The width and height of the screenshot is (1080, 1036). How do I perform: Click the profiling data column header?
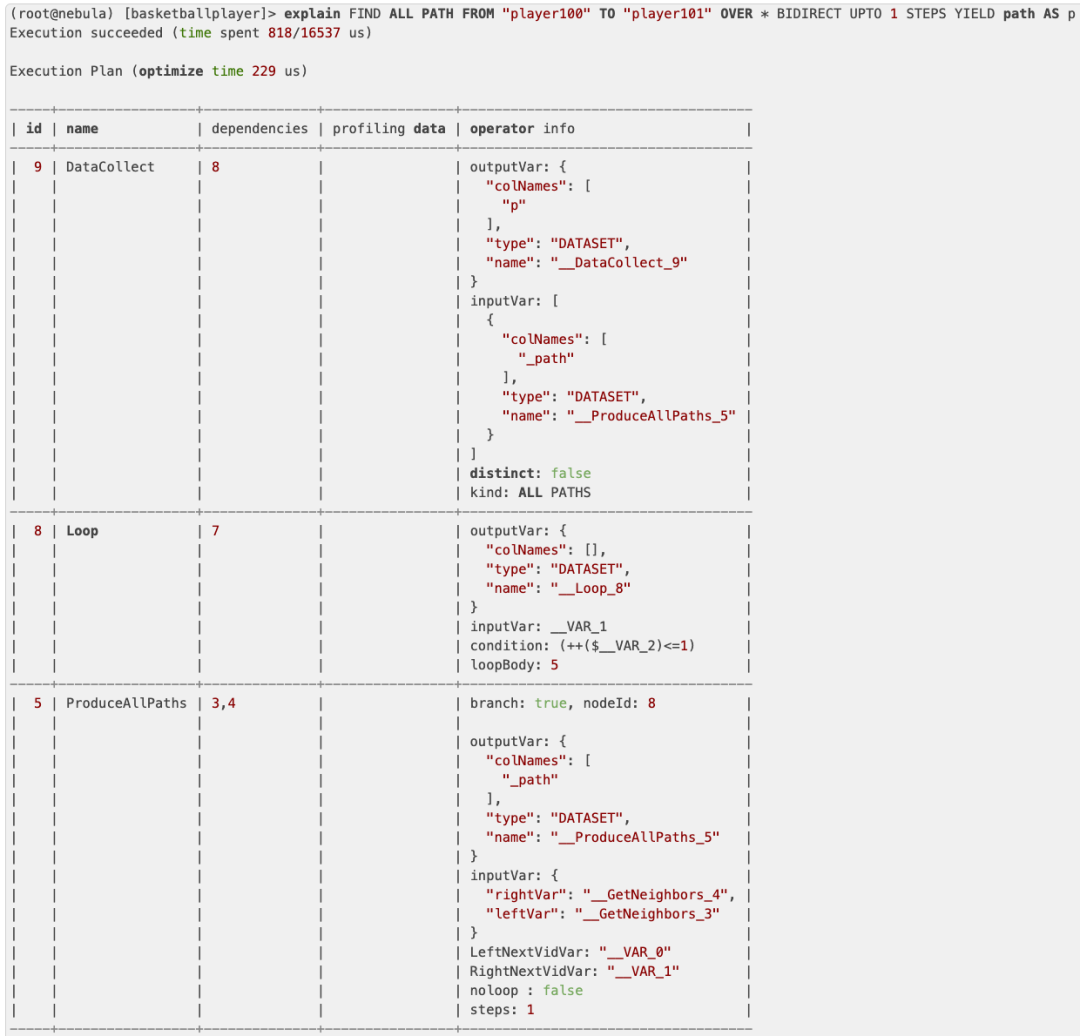coord(389,129)
